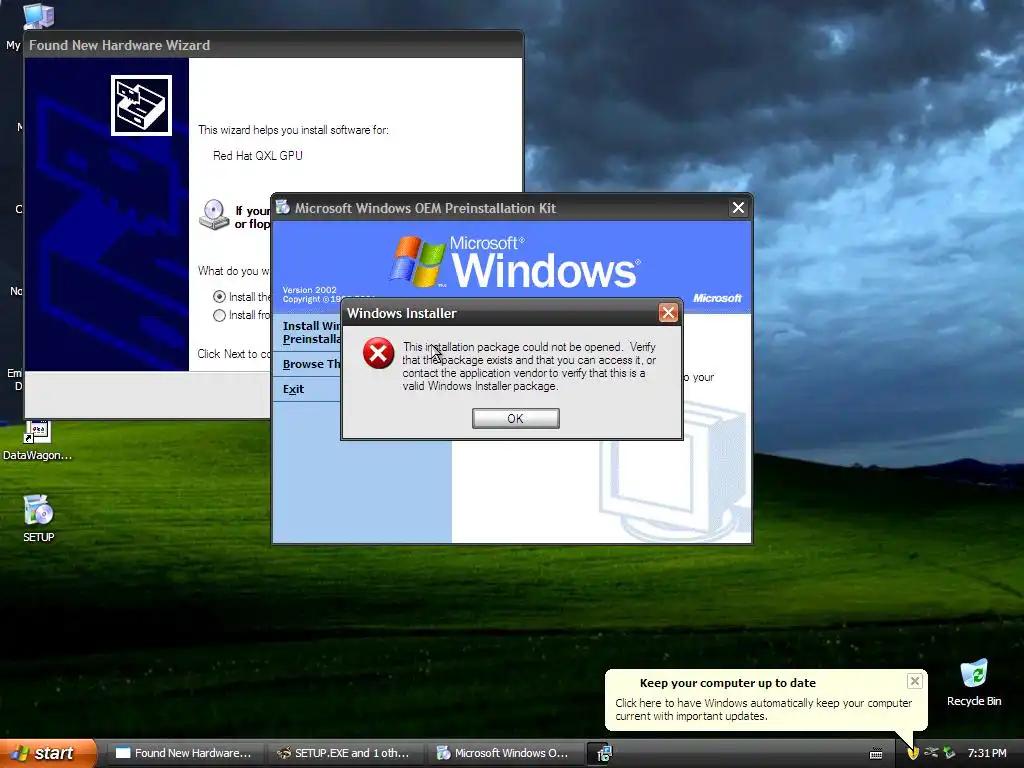Image resolution: width=1024 pixels, height=768 pixels.
Task: Switch to Found New Hardware taskbar button
Action: point(185,753)
